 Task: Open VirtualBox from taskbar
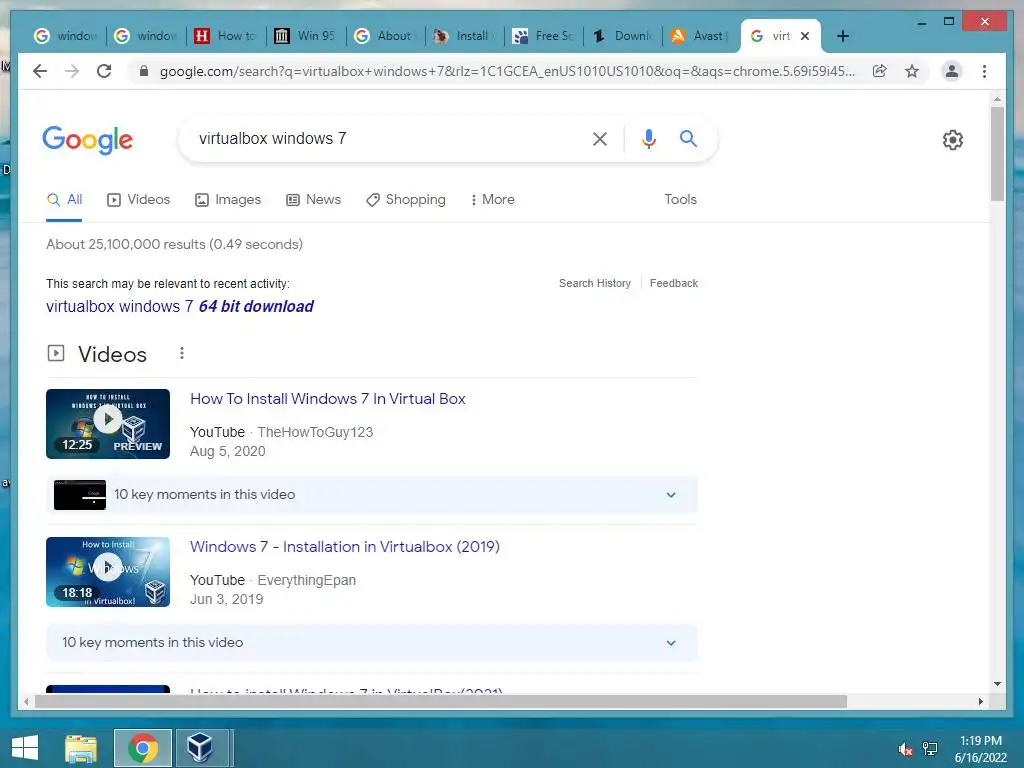point(200,748)
